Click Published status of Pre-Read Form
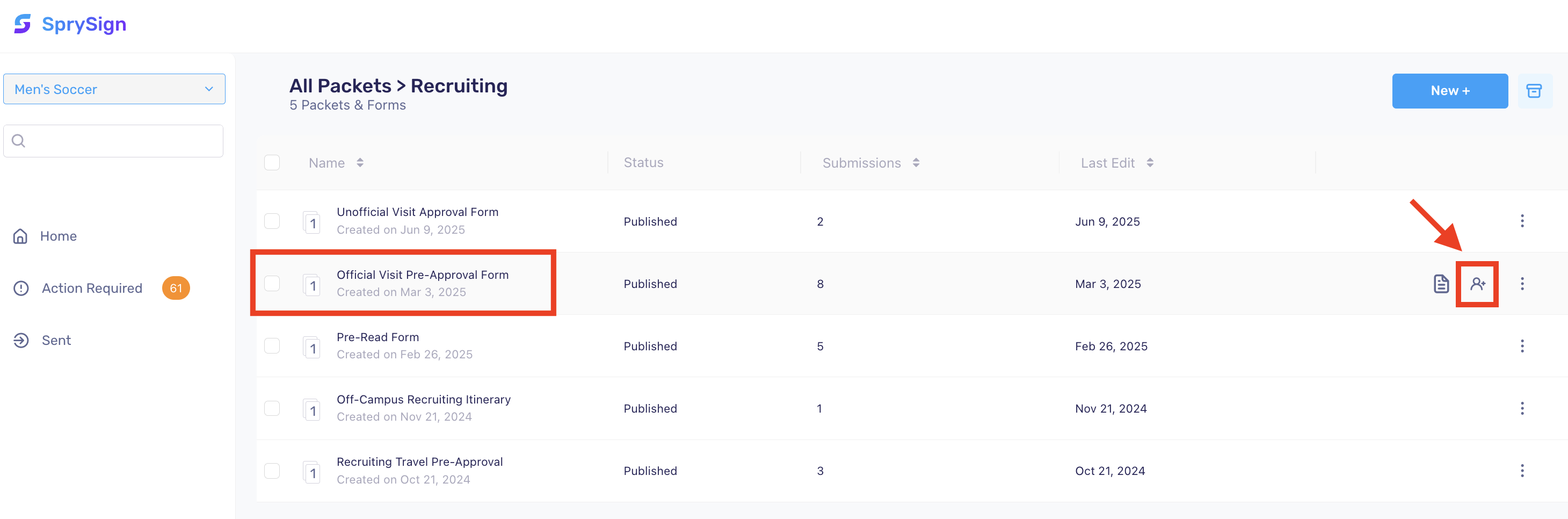1568x519 pixels. [x=650, y=346]
